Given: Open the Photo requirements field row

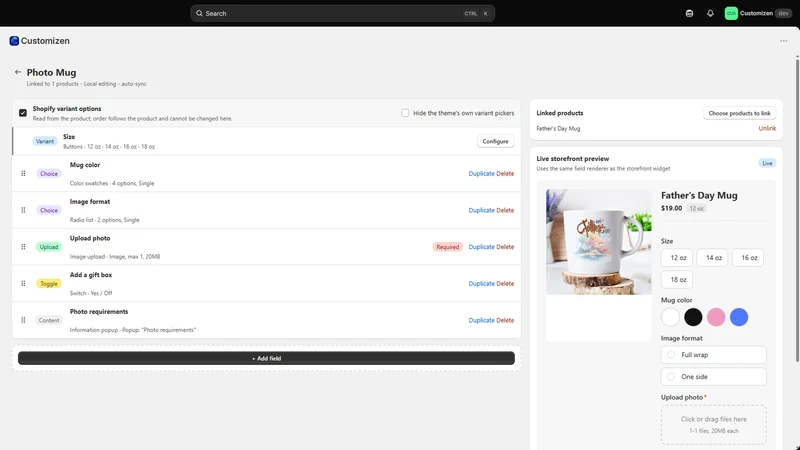Looking at the screenshot, I should (266, 320).
